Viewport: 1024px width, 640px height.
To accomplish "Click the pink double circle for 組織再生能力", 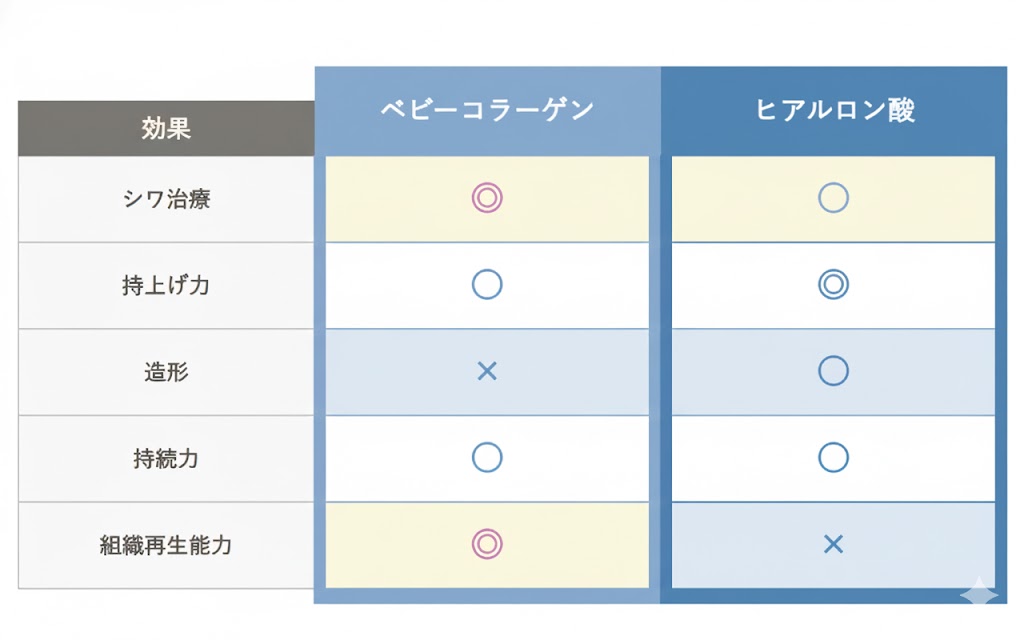I will [487, 544].
